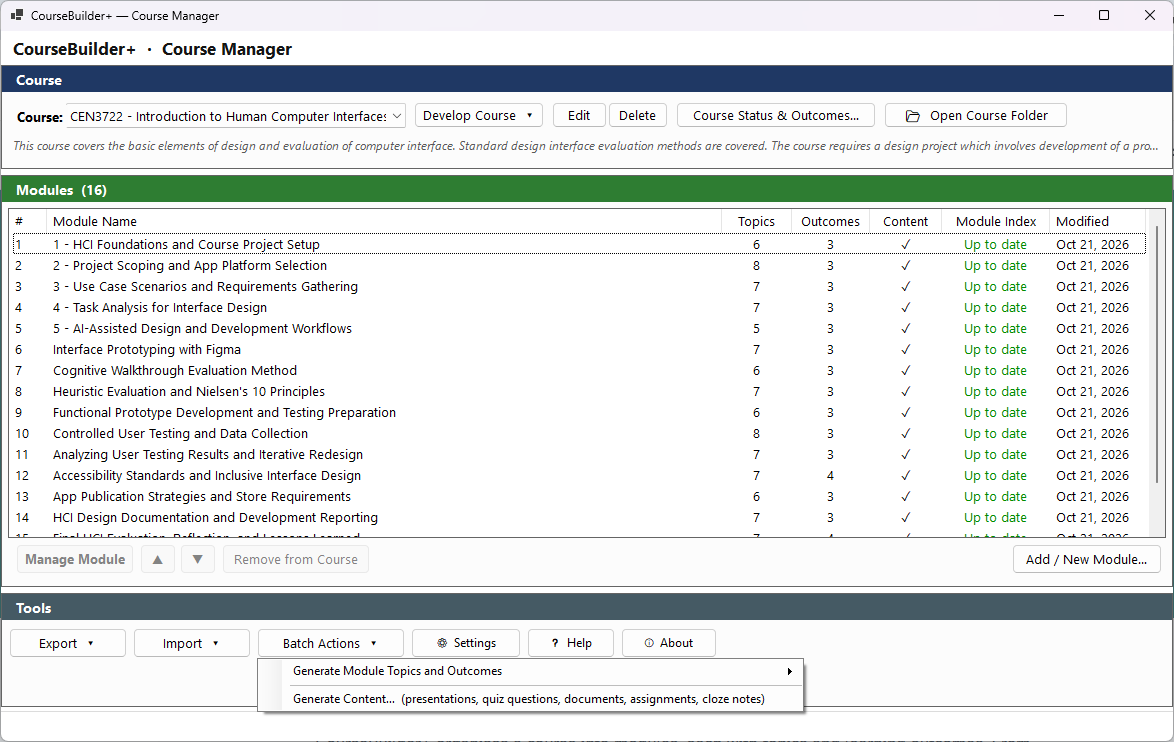
Task: Select Heuristic Evaluation and Nielsen's 10 Principles
Action: pos(579,391)
